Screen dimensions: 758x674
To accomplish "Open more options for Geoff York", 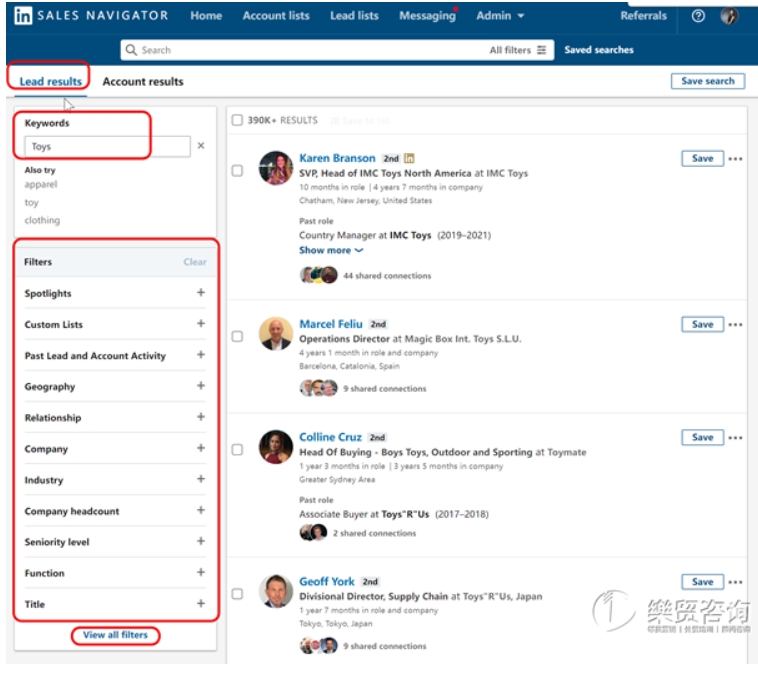I will (735, 582).
